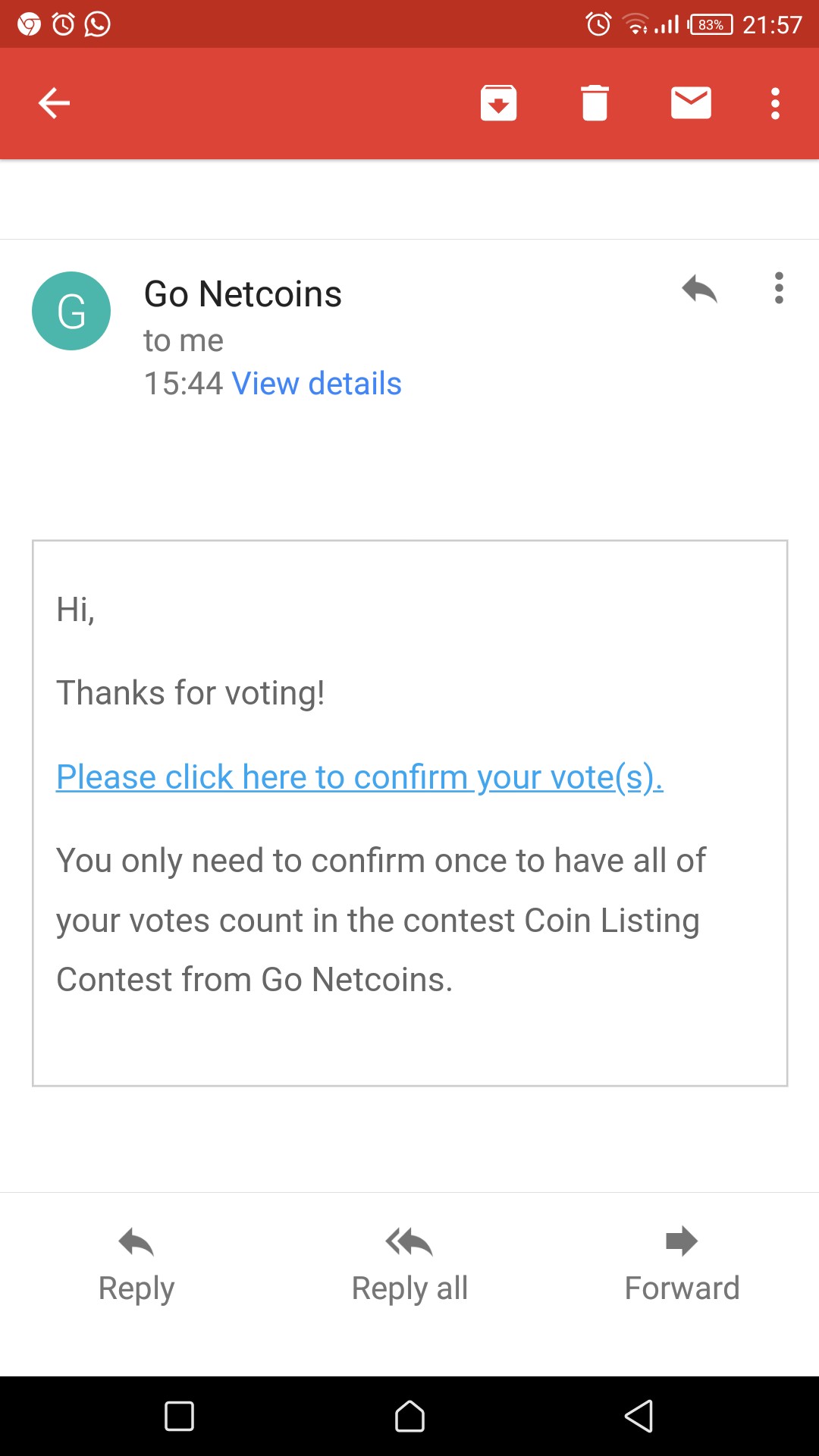Tap the Go Netcoins sender name
Viewport: 819px width, 1456px height.
pos(243,294)
